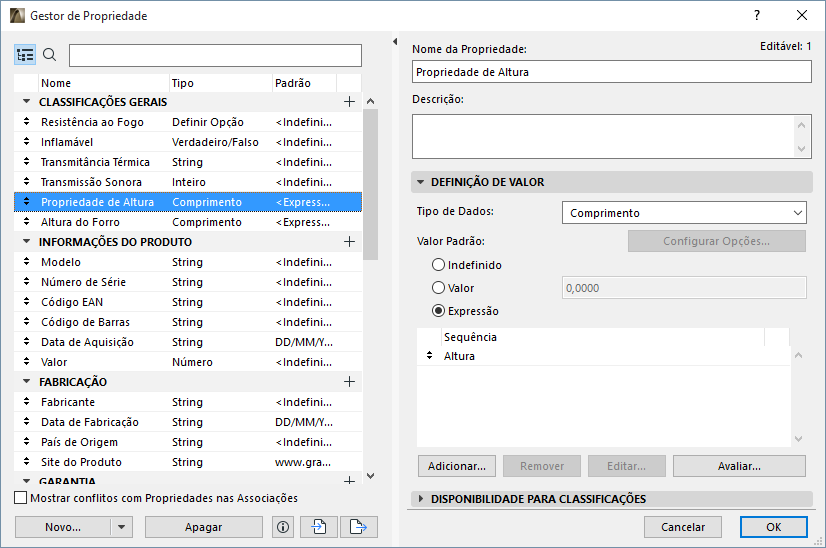This screenshot has width=826, height=548.
Task: Click the property list scrollbar thumb
Action: [x=370, y=184]
